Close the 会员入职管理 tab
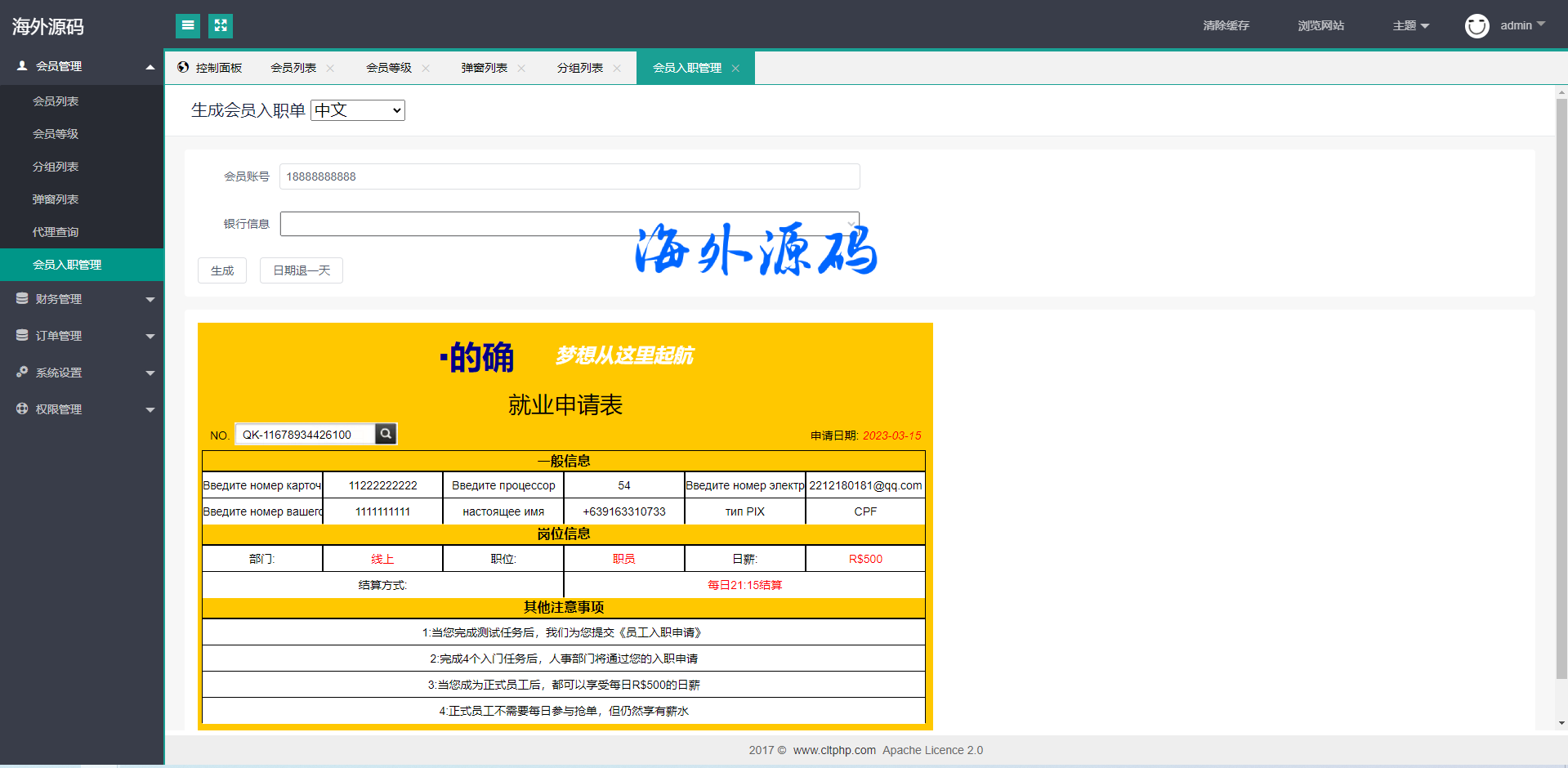The width and height of the screenshot is (1568, 768). 735,69
